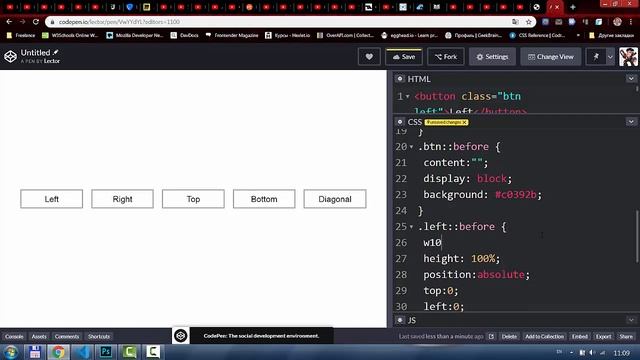The width and height of the screenshot is (640, 360).
Task: Click the Top preview button
Action: tap(193, 199)
